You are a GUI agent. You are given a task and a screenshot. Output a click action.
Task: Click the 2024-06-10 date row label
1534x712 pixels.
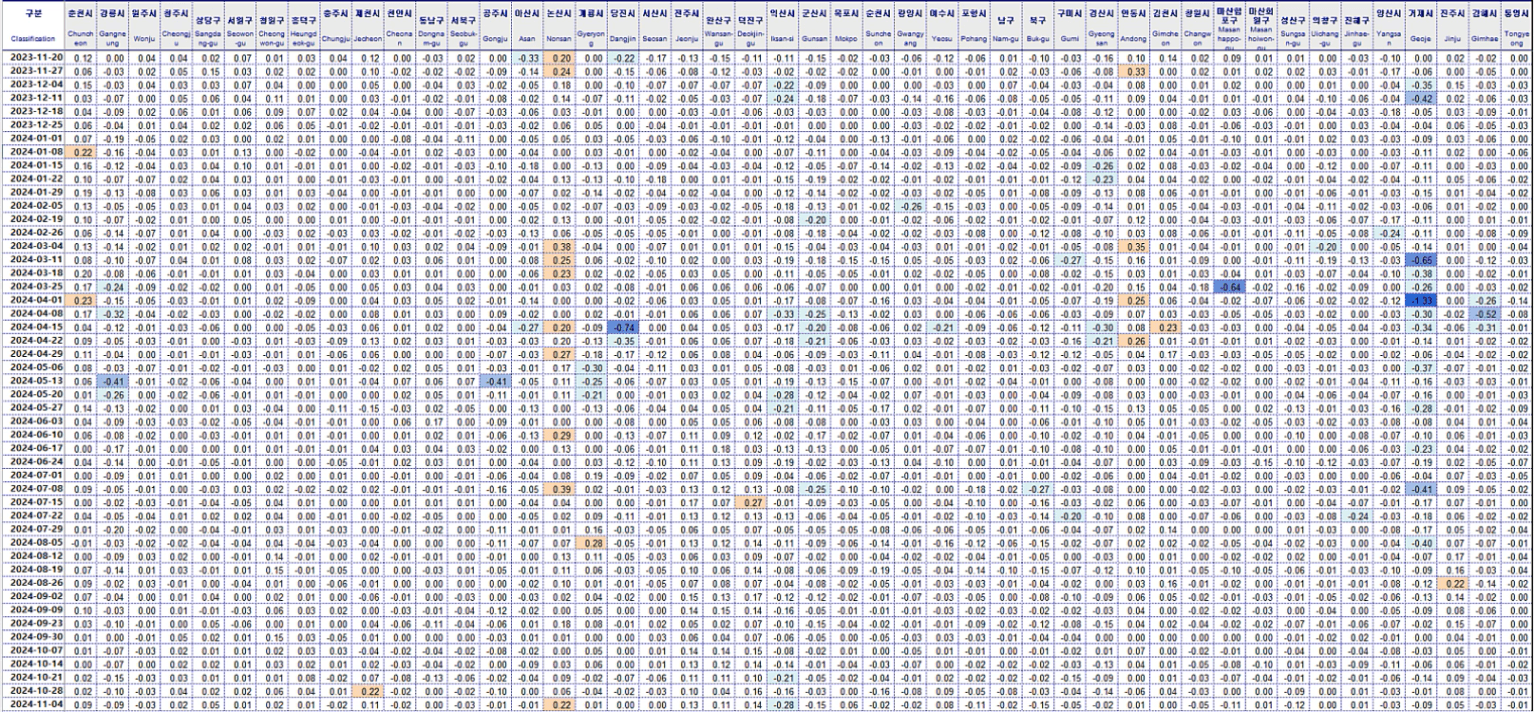34,435
